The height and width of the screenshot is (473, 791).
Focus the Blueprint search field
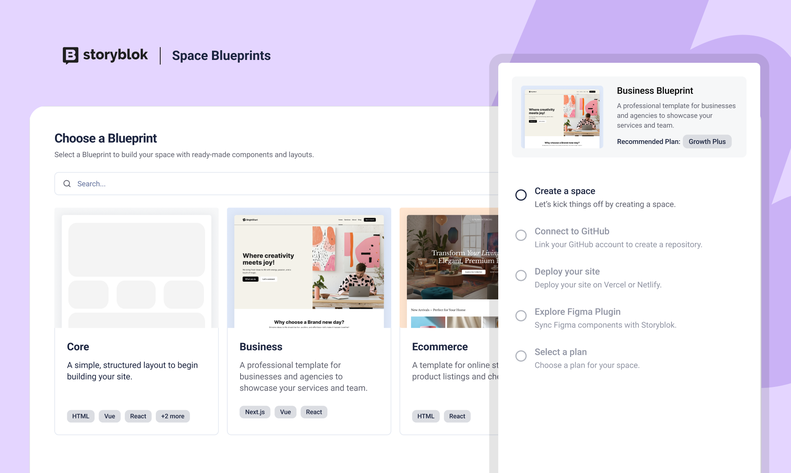pos(276,184)
